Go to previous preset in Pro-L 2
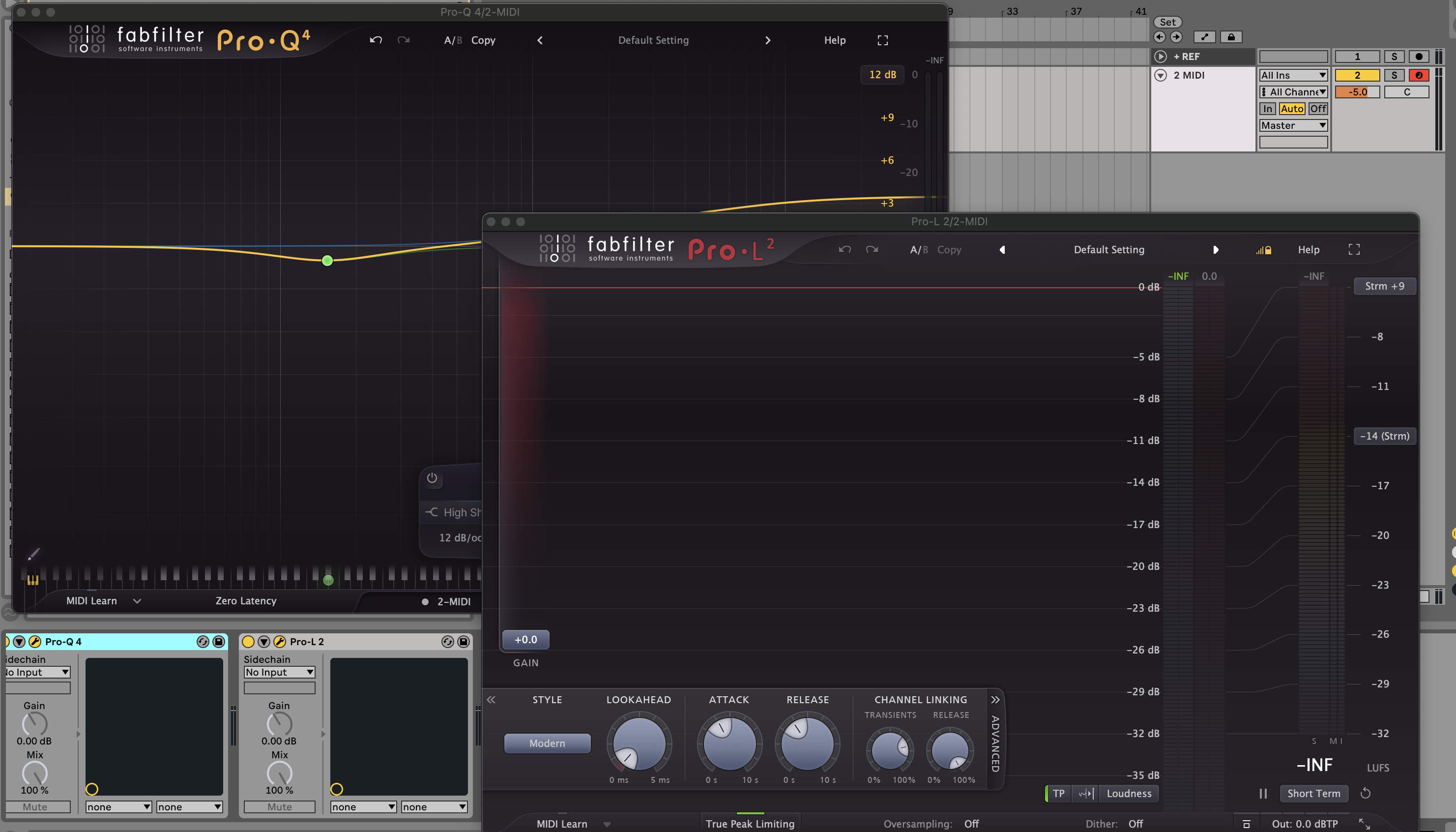This screenshot has width=1456, height=832. pyautogui.click(x=1002, y=250)
